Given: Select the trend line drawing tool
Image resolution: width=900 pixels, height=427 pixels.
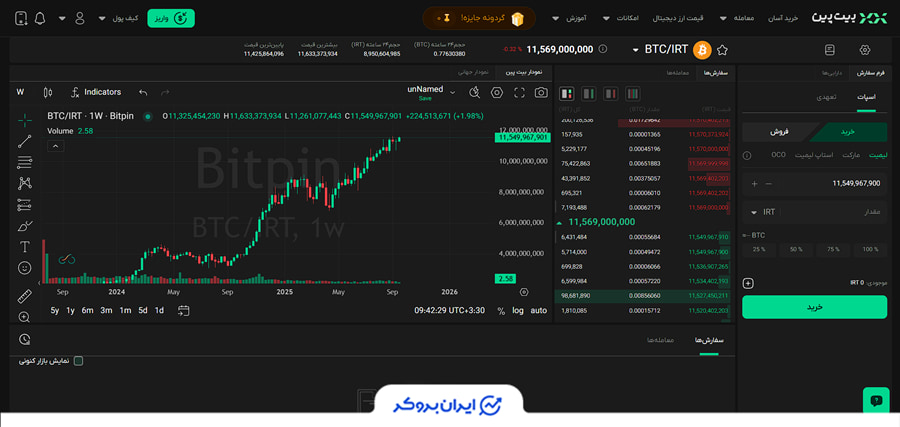Looking at the screenshot, I should point(25,141).
